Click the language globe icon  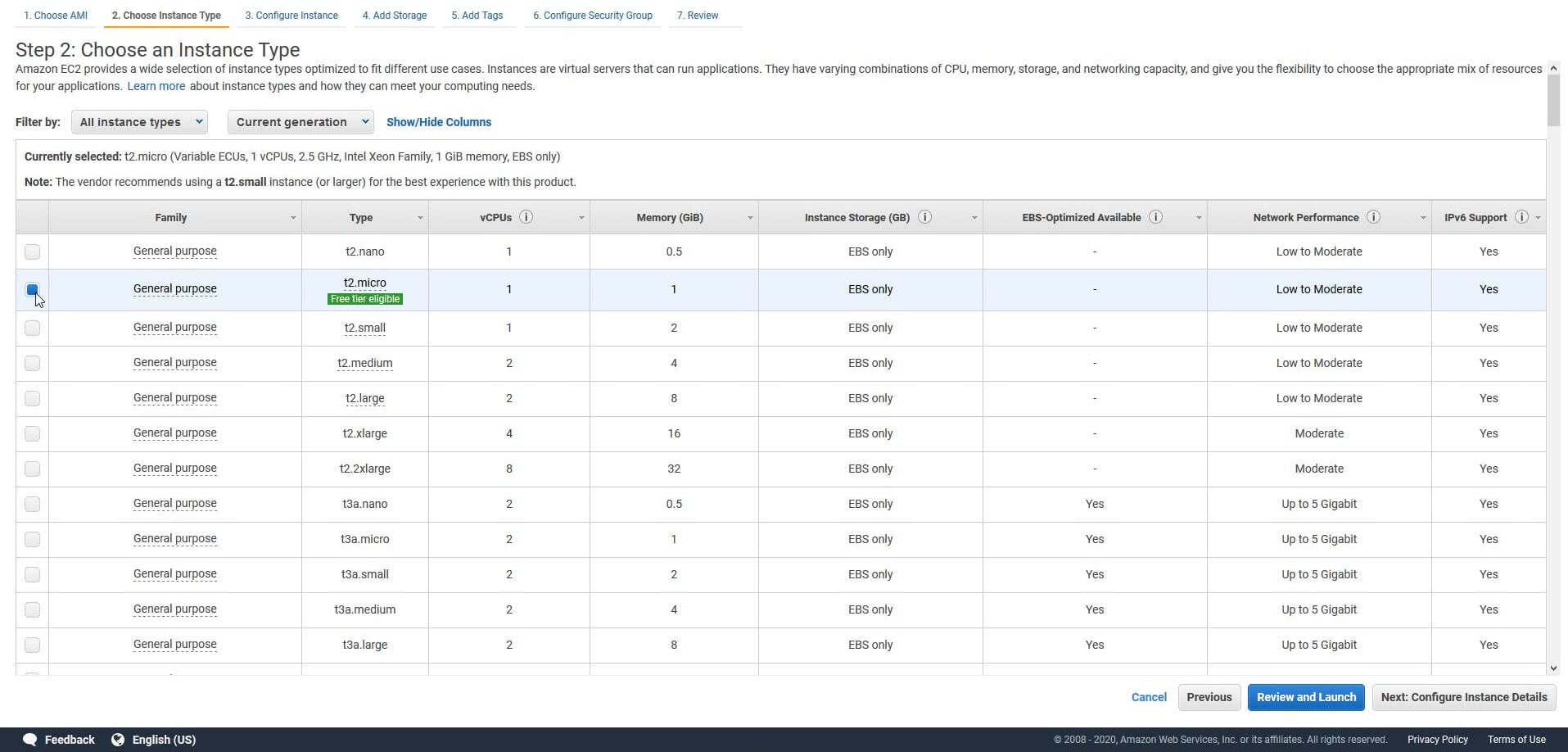pos(116,739)
